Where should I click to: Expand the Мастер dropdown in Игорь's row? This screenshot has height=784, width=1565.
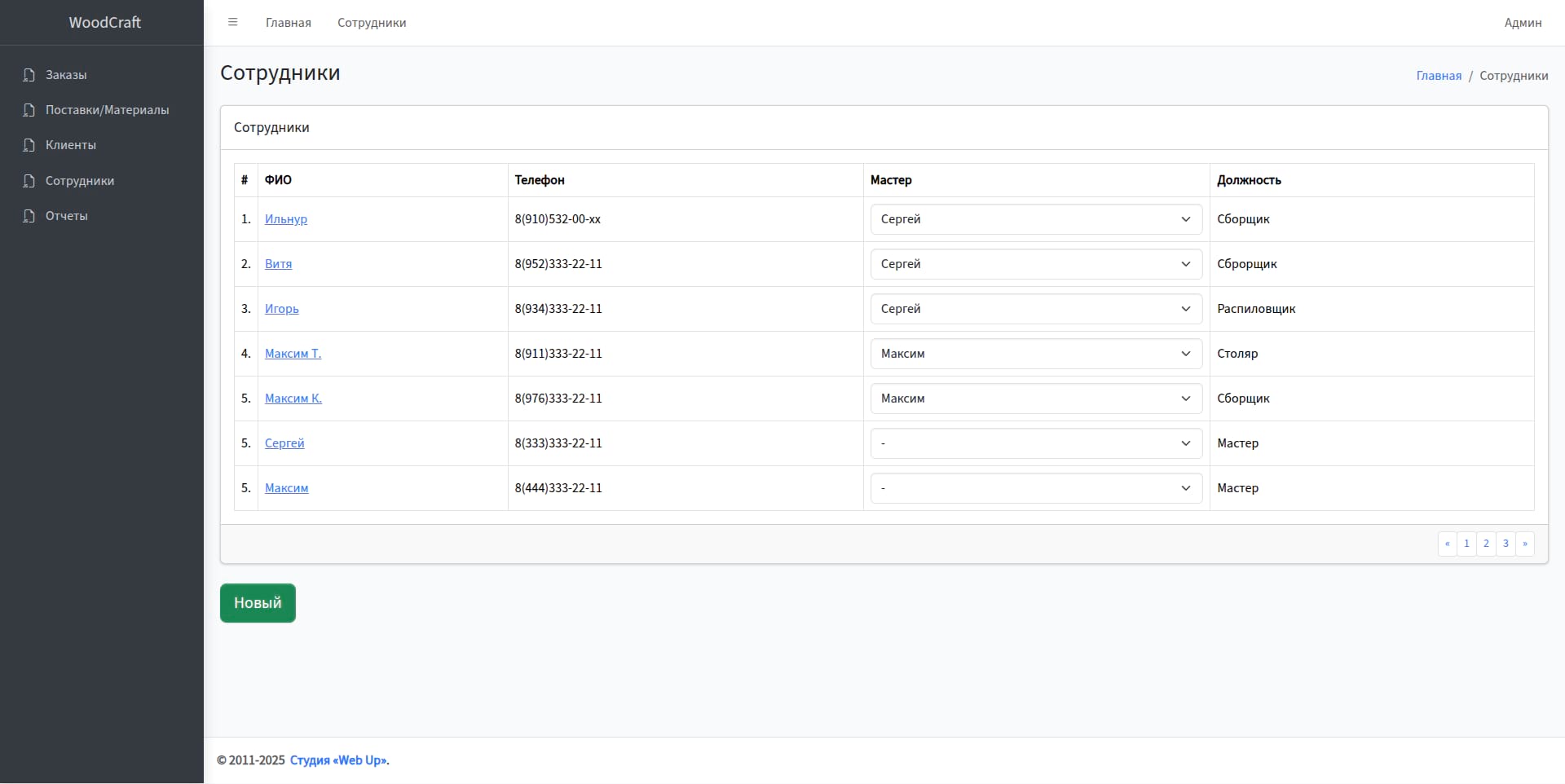click(1035, 309)
